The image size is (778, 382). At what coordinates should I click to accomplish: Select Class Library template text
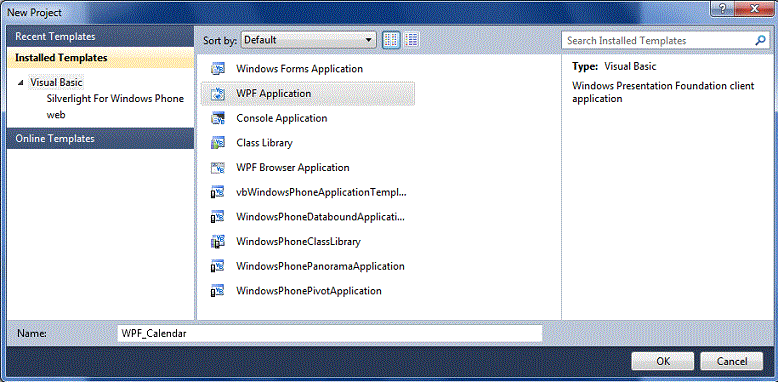pyautogui.click(x=264, y=143)
